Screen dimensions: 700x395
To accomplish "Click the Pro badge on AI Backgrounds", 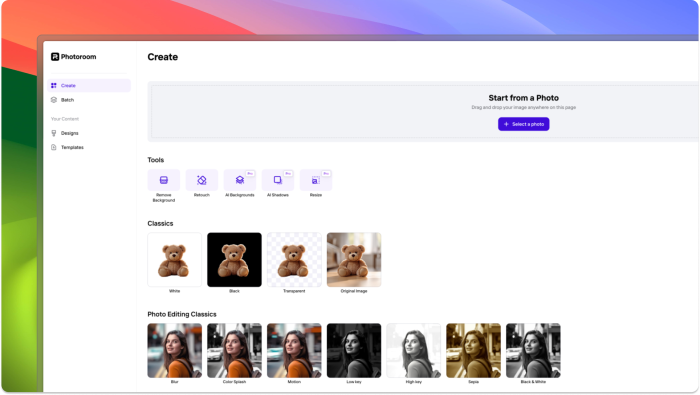I will pos(250,174).
